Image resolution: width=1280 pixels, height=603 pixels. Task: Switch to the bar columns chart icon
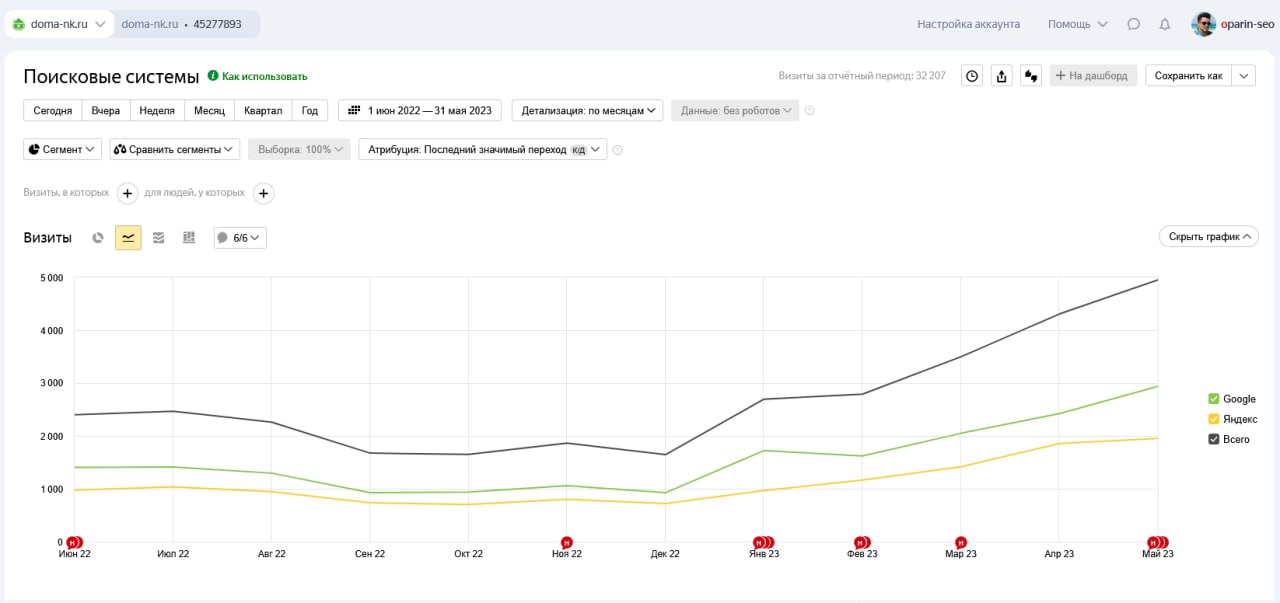pos(189,238)
